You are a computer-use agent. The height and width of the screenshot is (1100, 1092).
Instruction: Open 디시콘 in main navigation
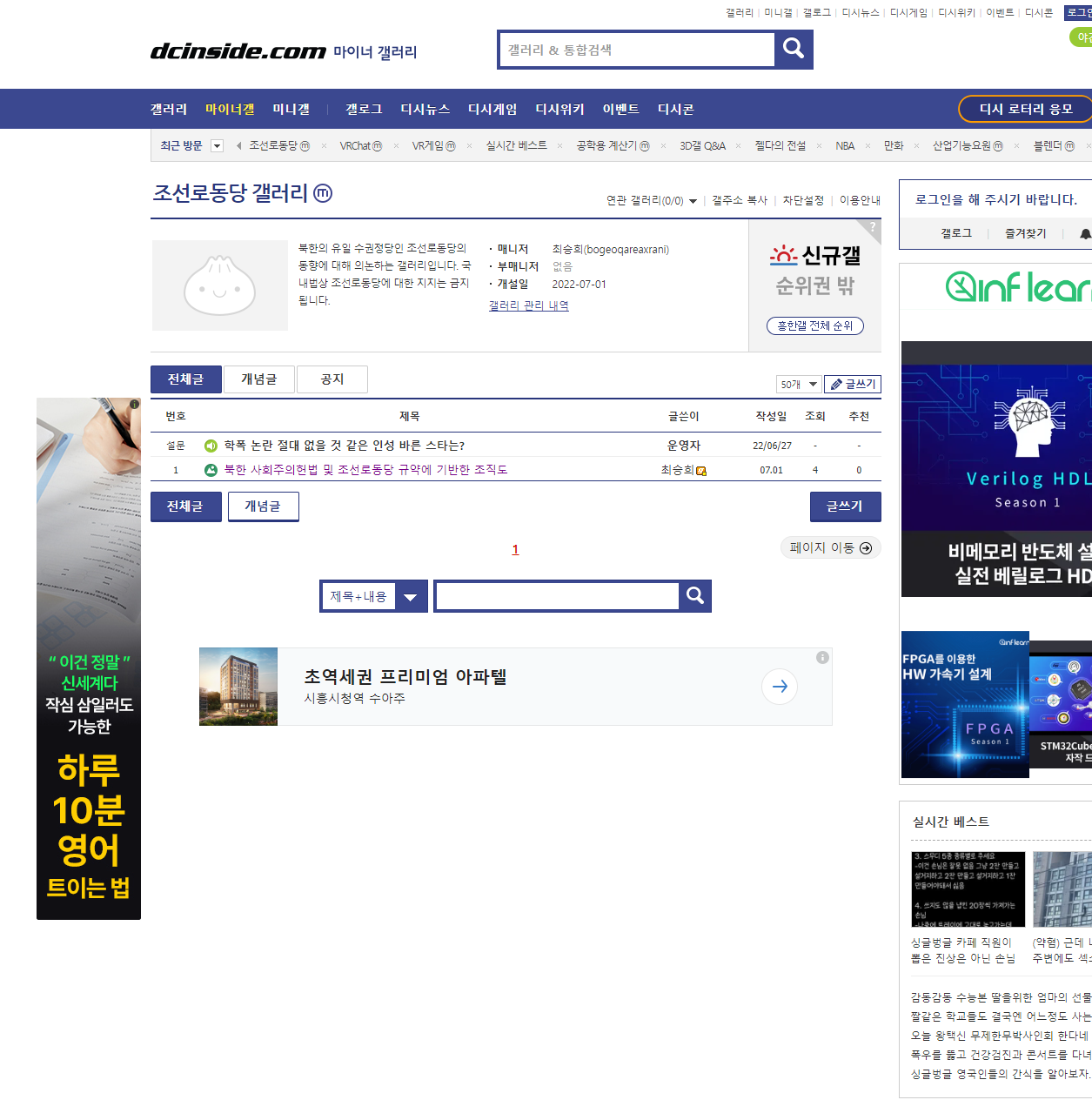[x=675, y=109]
